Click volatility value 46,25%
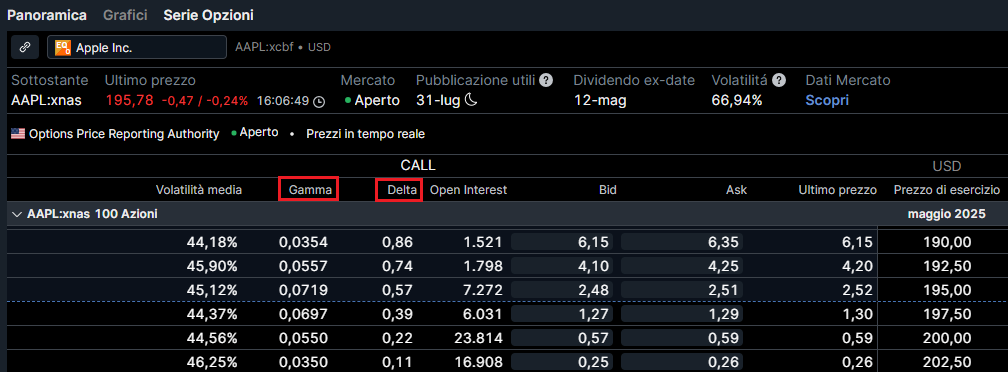1008x372 pixels. [x=212, y=362]
